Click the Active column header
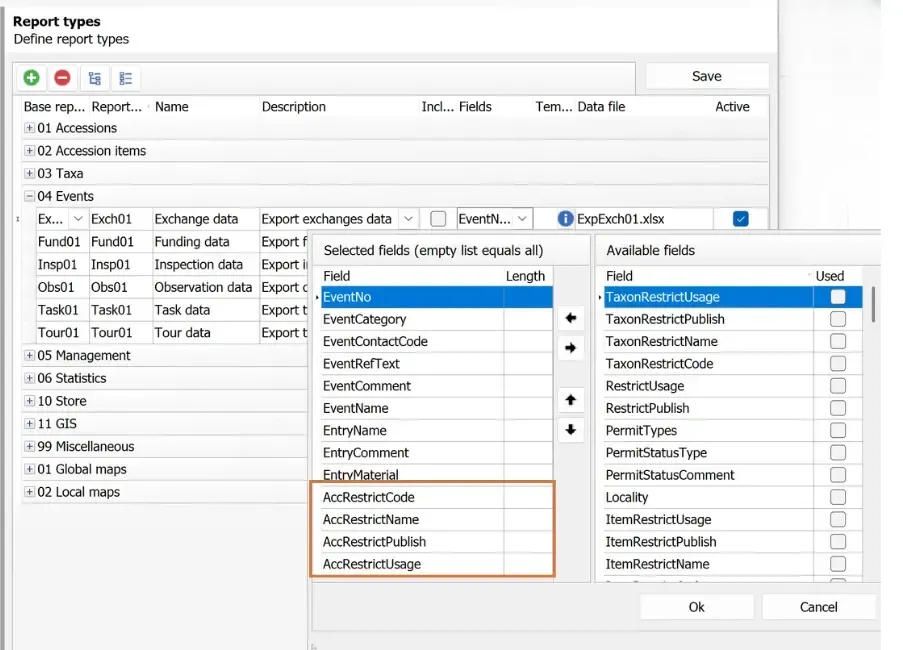The width and height of the screenshot is (903, 650). click(733, 107)
